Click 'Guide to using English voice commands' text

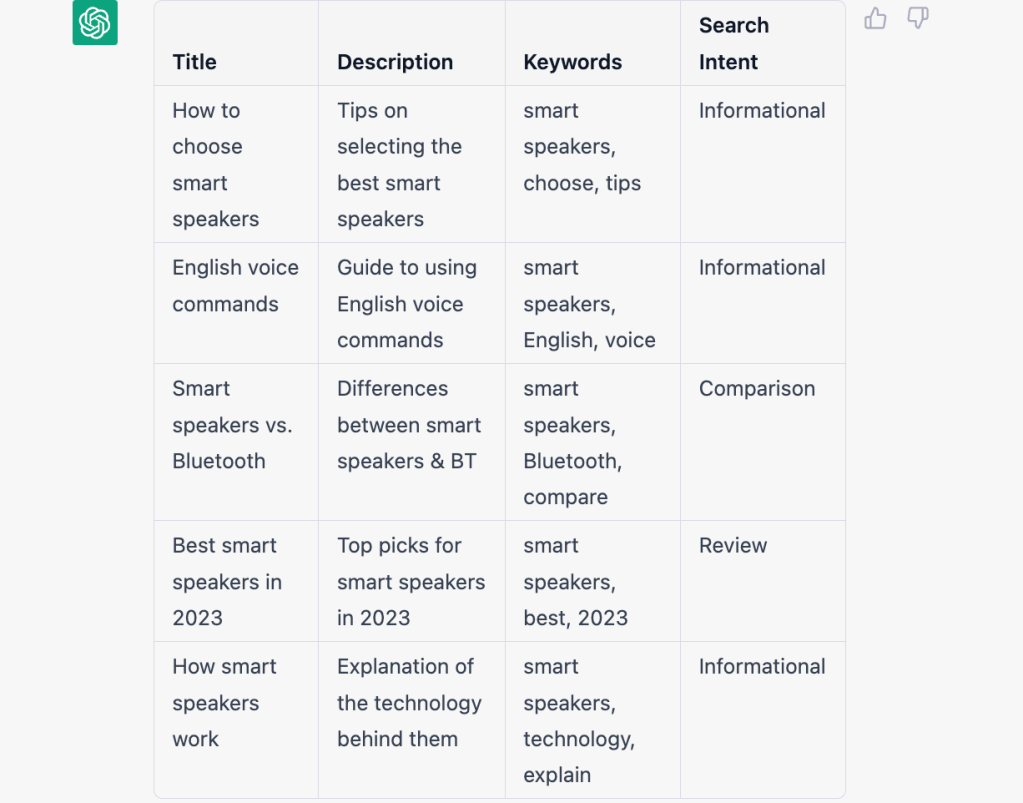[x=406, y=304]
